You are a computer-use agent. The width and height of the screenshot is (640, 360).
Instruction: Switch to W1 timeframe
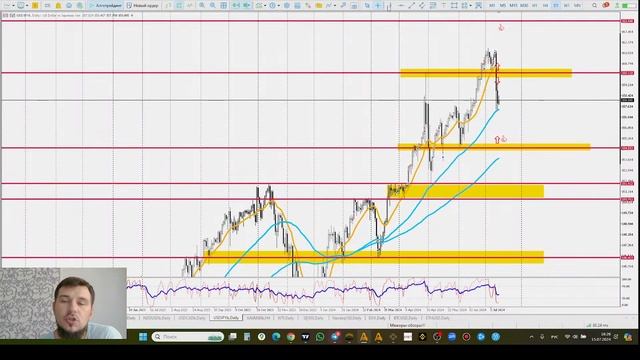(567, 6)
